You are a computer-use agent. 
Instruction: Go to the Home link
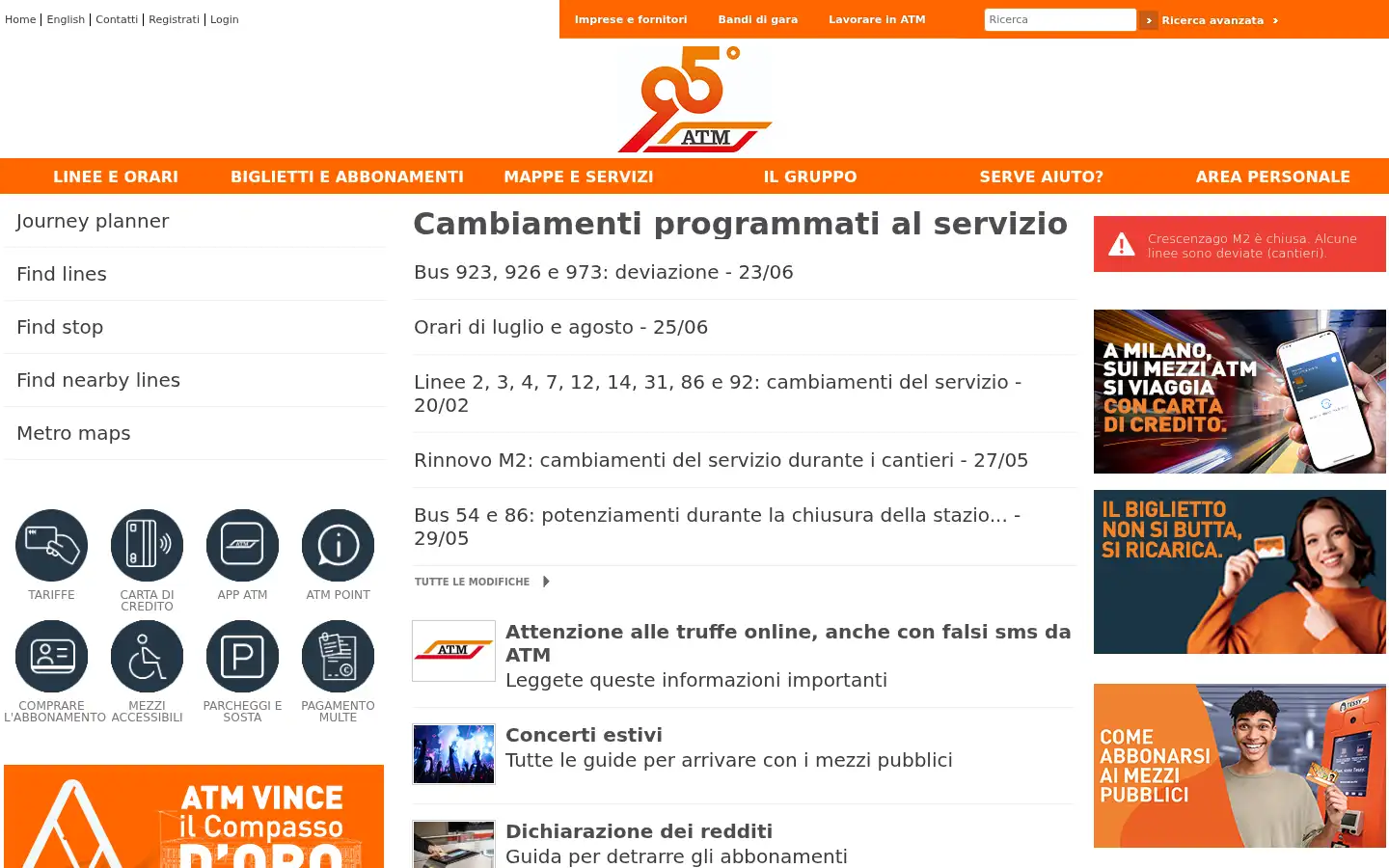pyautogui.click(x=20, y=19)
